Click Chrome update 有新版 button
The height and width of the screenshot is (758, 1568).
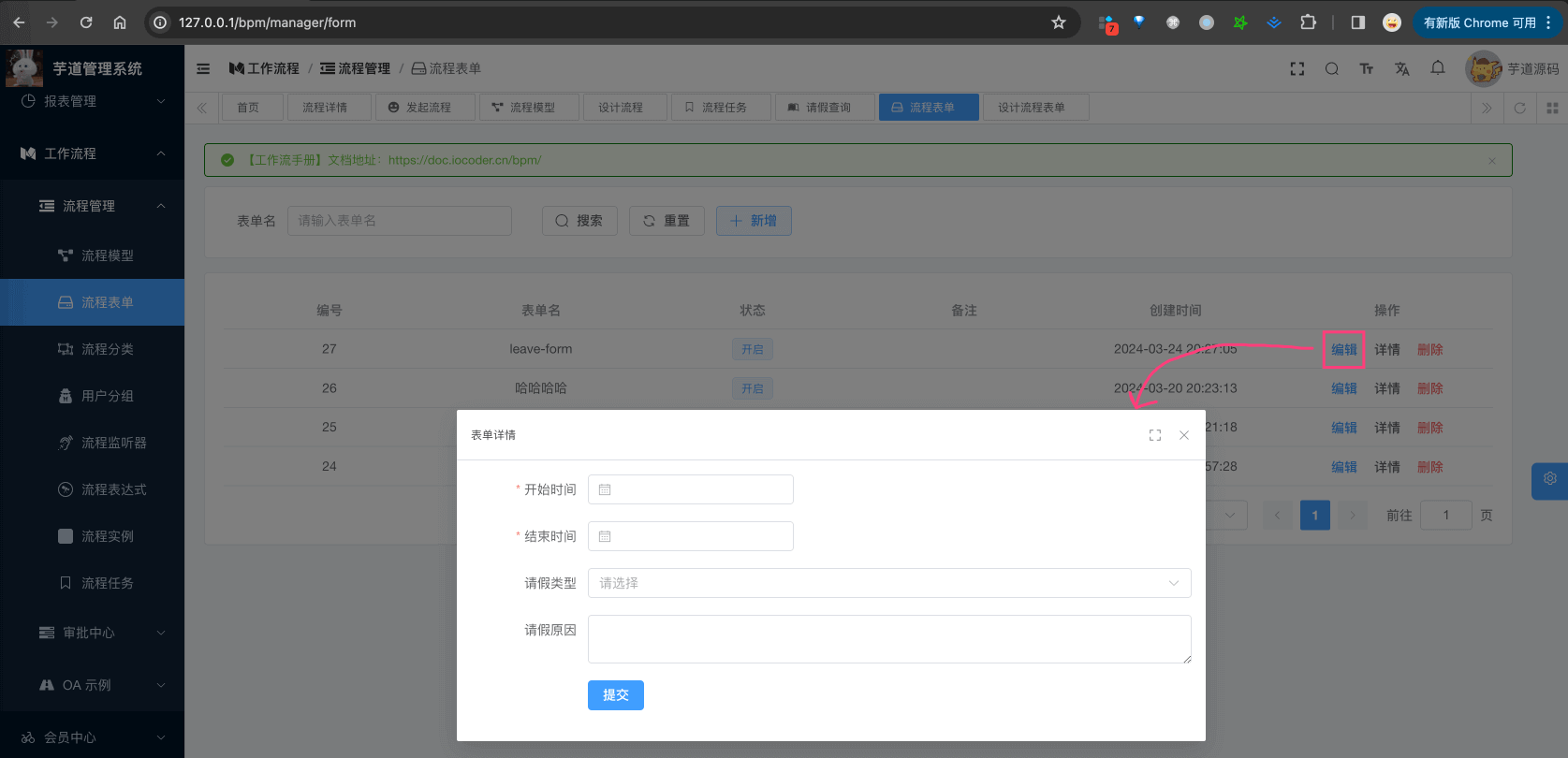click(1487, 22)
